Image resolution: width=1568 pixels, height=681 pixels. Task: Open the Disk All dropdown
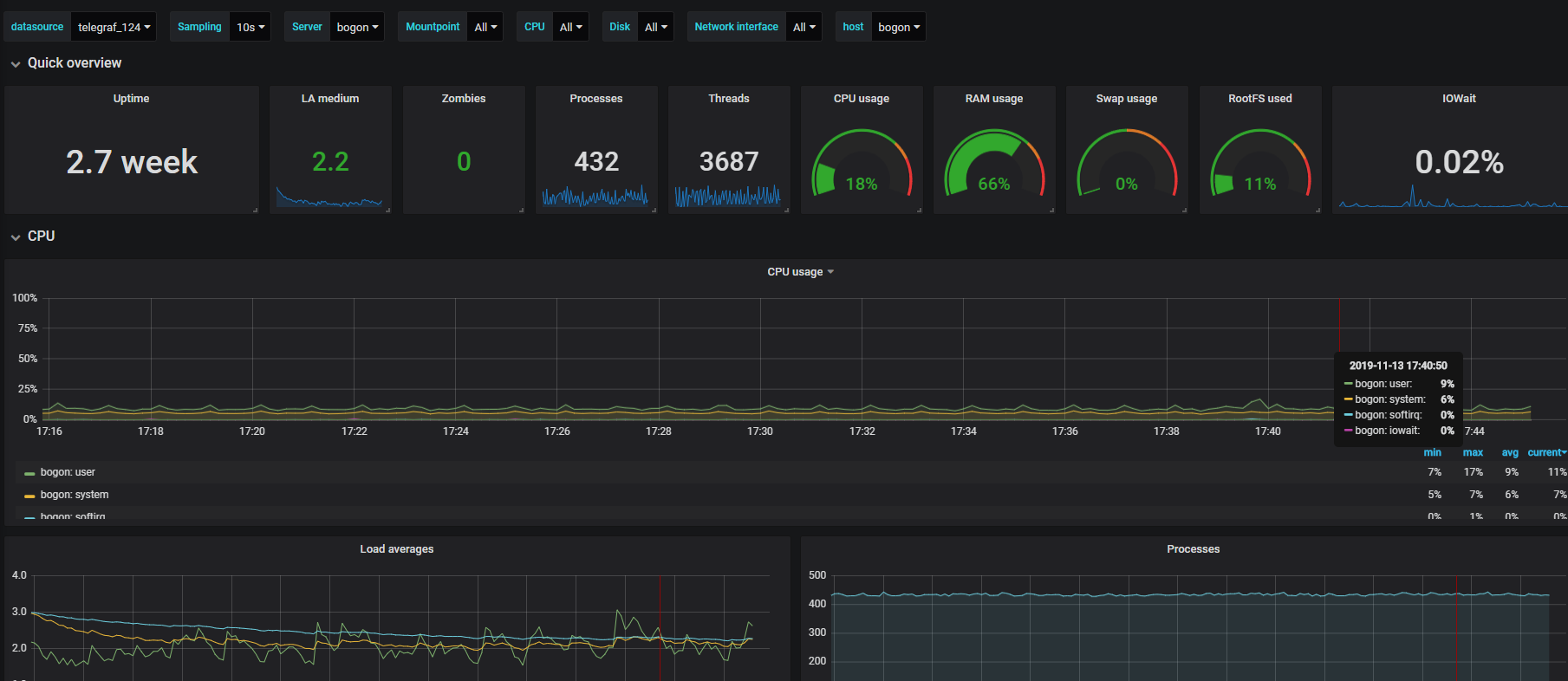pos(656,27)
